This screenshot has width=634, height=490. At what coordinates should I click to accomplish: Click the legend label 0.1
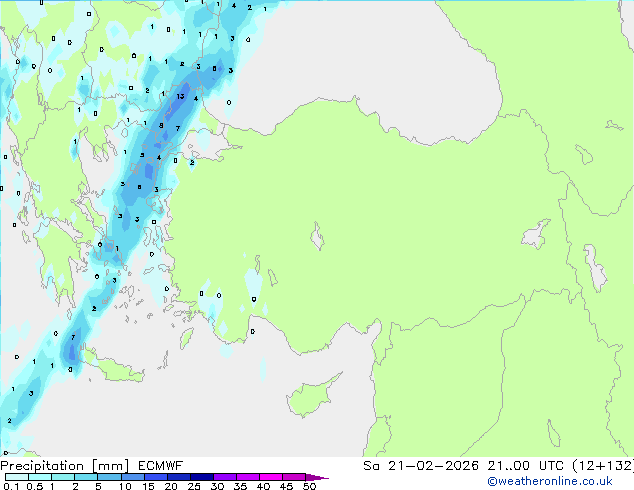11,486
